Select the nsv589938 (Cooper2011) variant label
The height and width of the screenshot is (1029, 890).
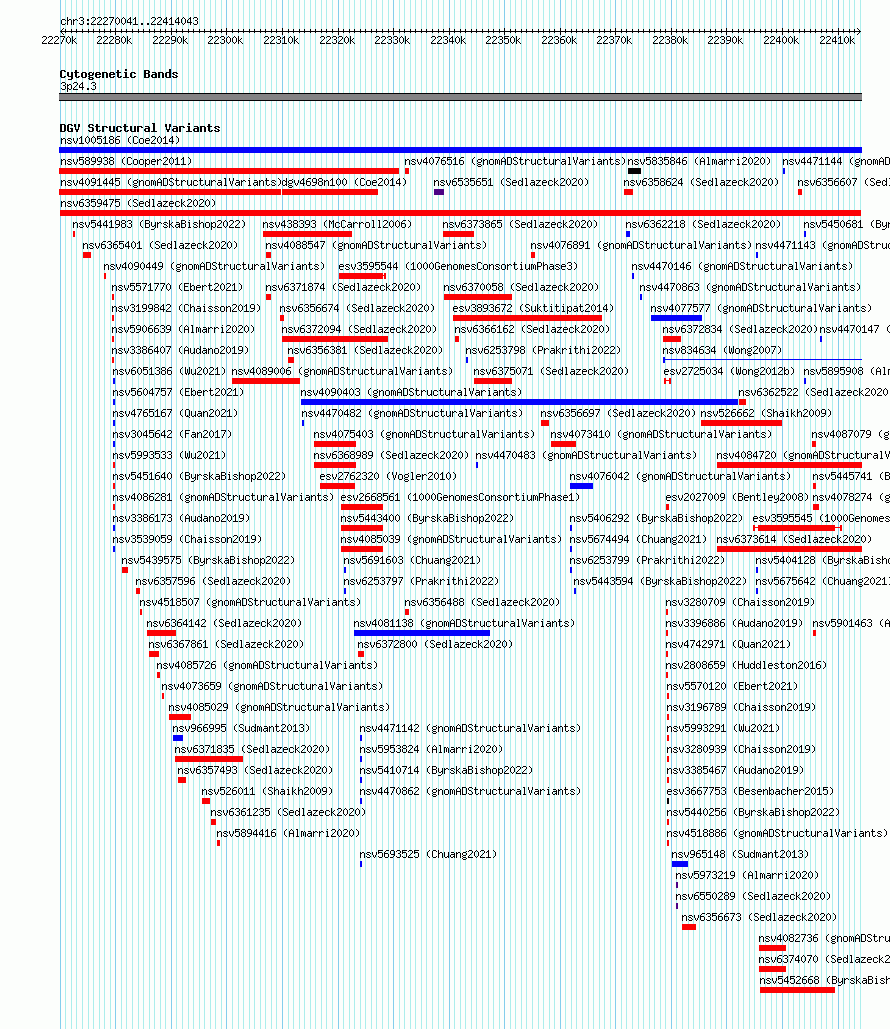(x=125, y=161)
